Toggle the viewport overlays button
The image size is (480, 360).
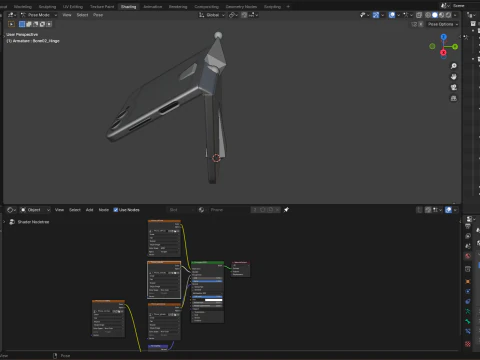[x=392, y=15]
